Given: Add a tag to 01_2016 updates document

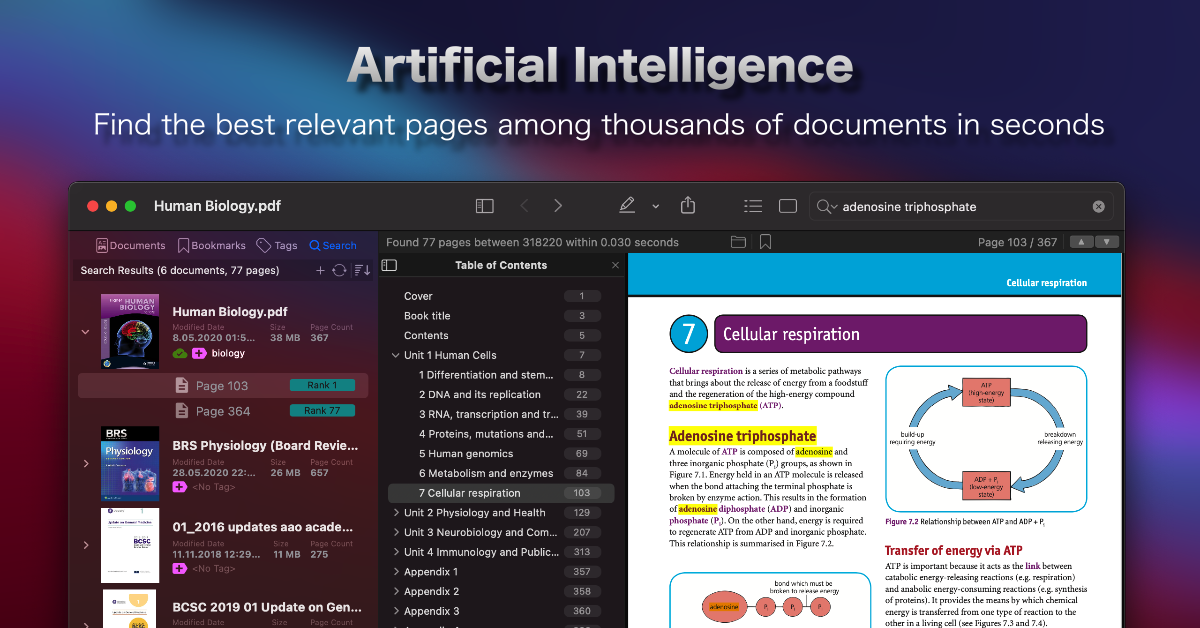Looking at the screenshot, I should click(180, 568).
